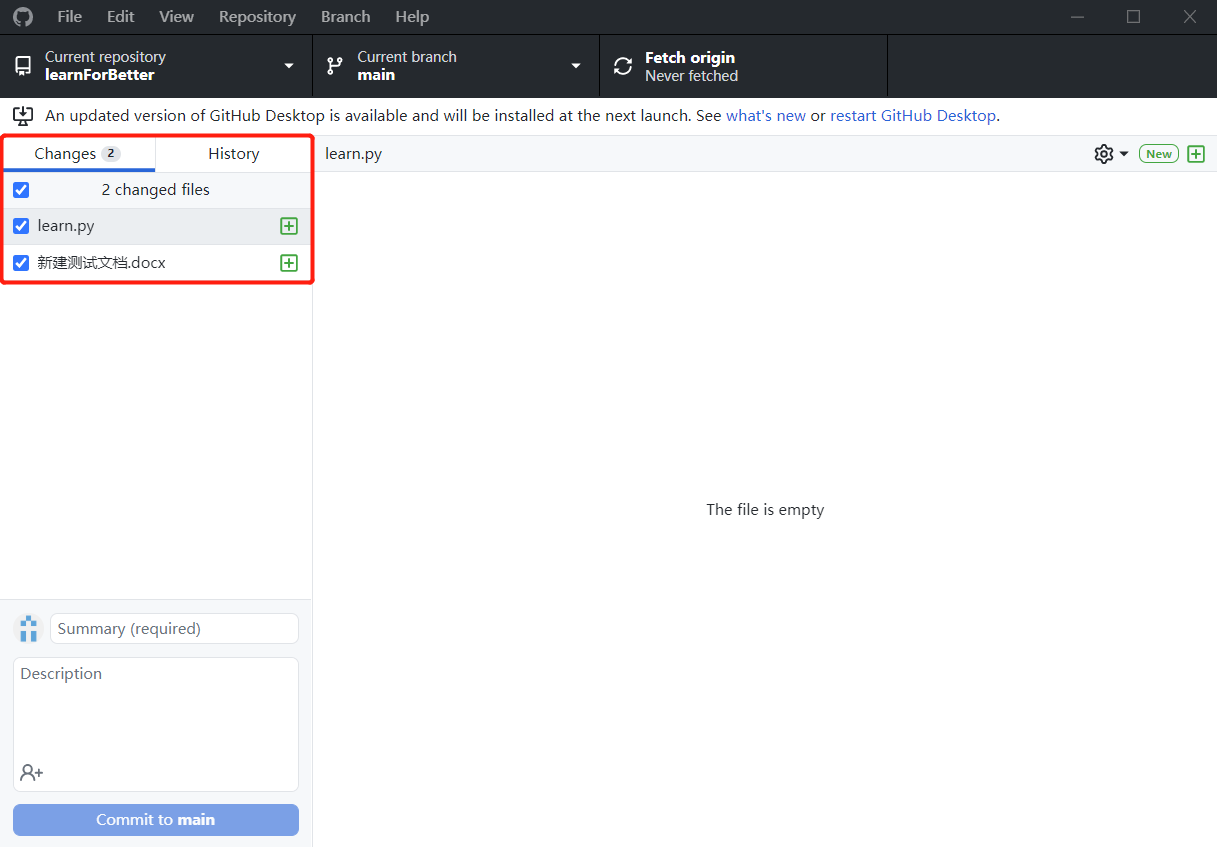
Task: Select the 新建测试文档.docx file row
Action: coord(156,263)
